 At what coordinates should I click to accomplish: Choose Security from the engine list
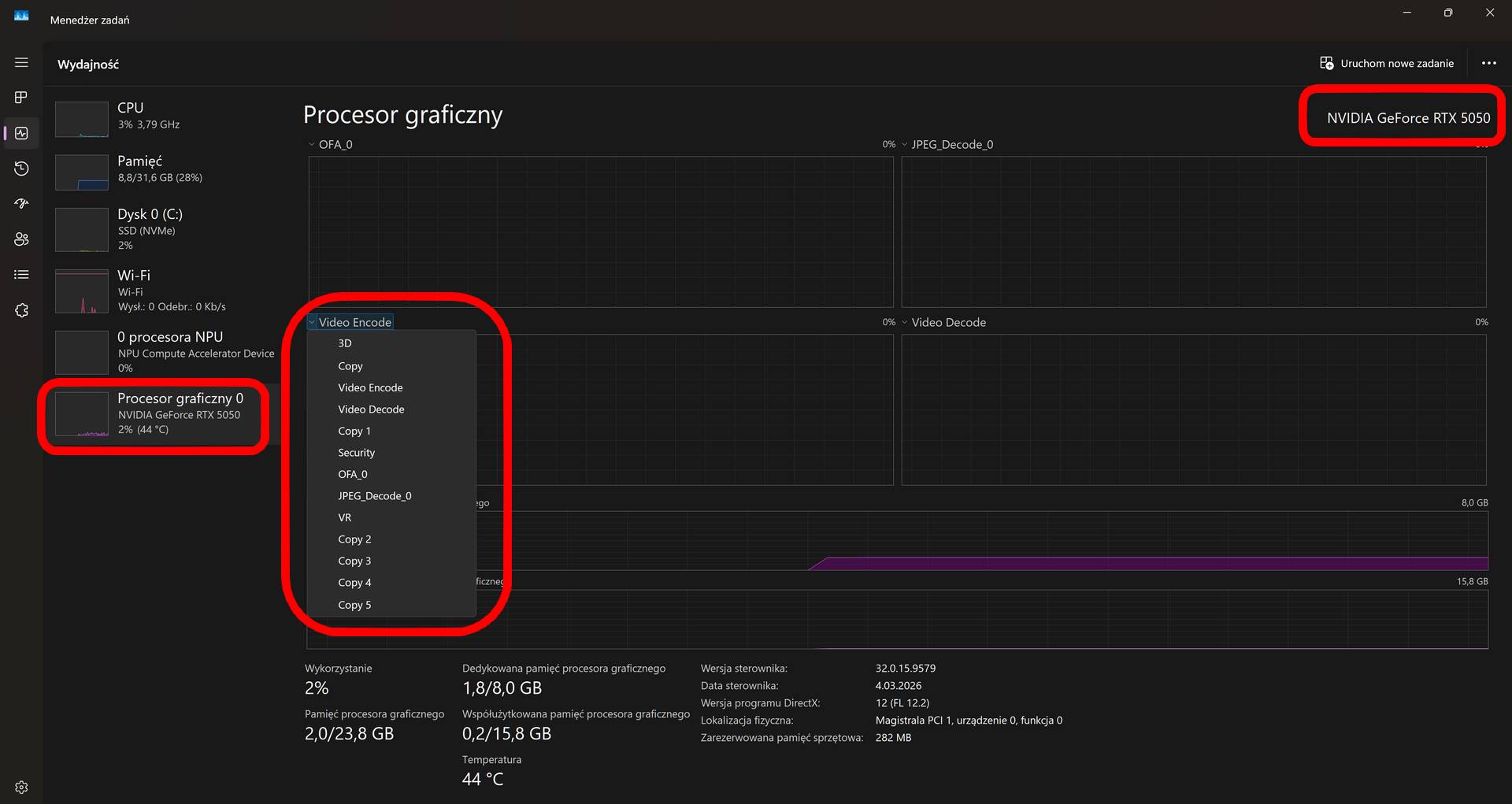pyautogui.click(x=391, y=453)
